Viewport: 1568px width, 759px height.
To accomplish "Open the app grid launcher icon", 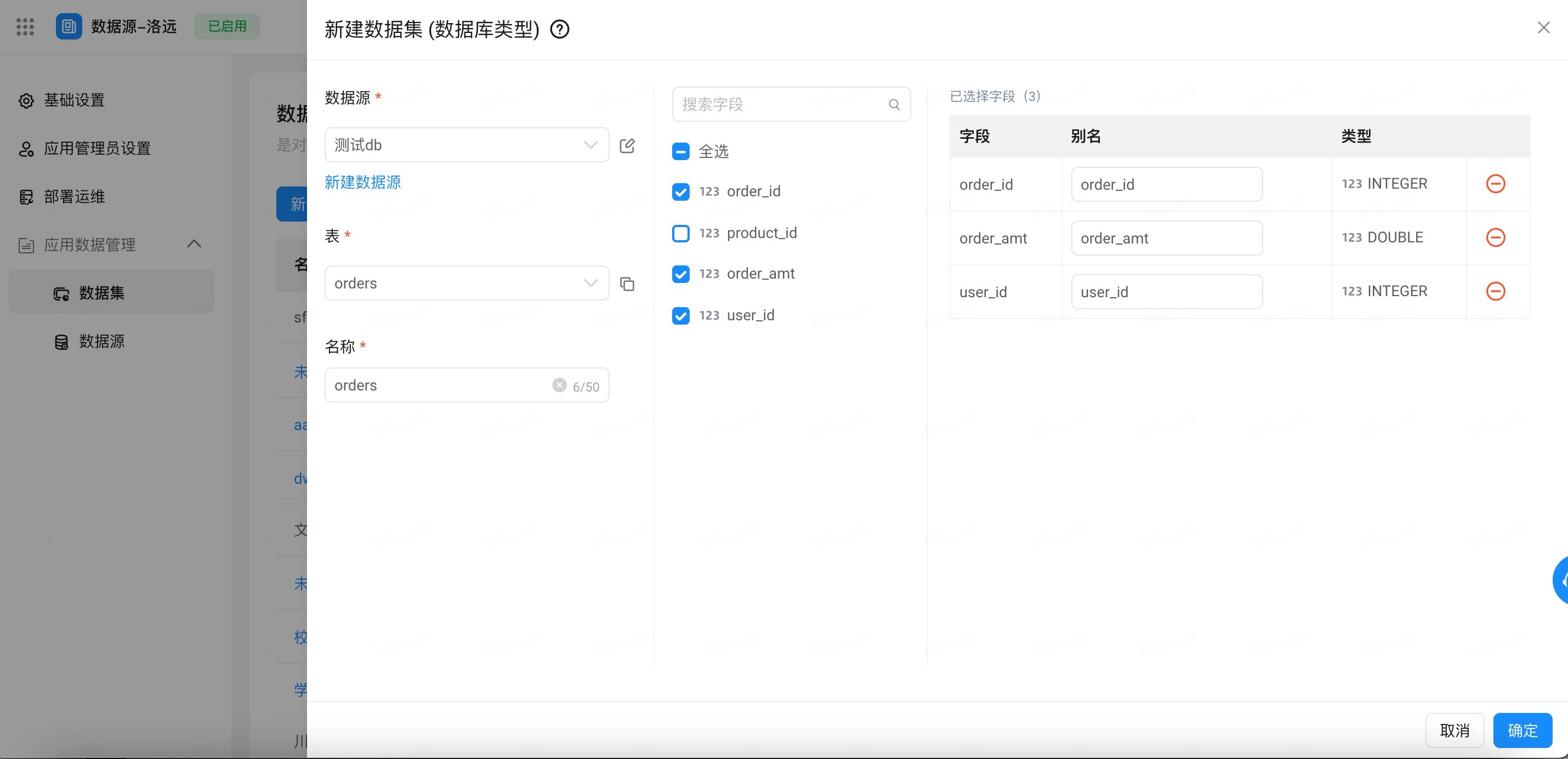I will pos(25,26).
